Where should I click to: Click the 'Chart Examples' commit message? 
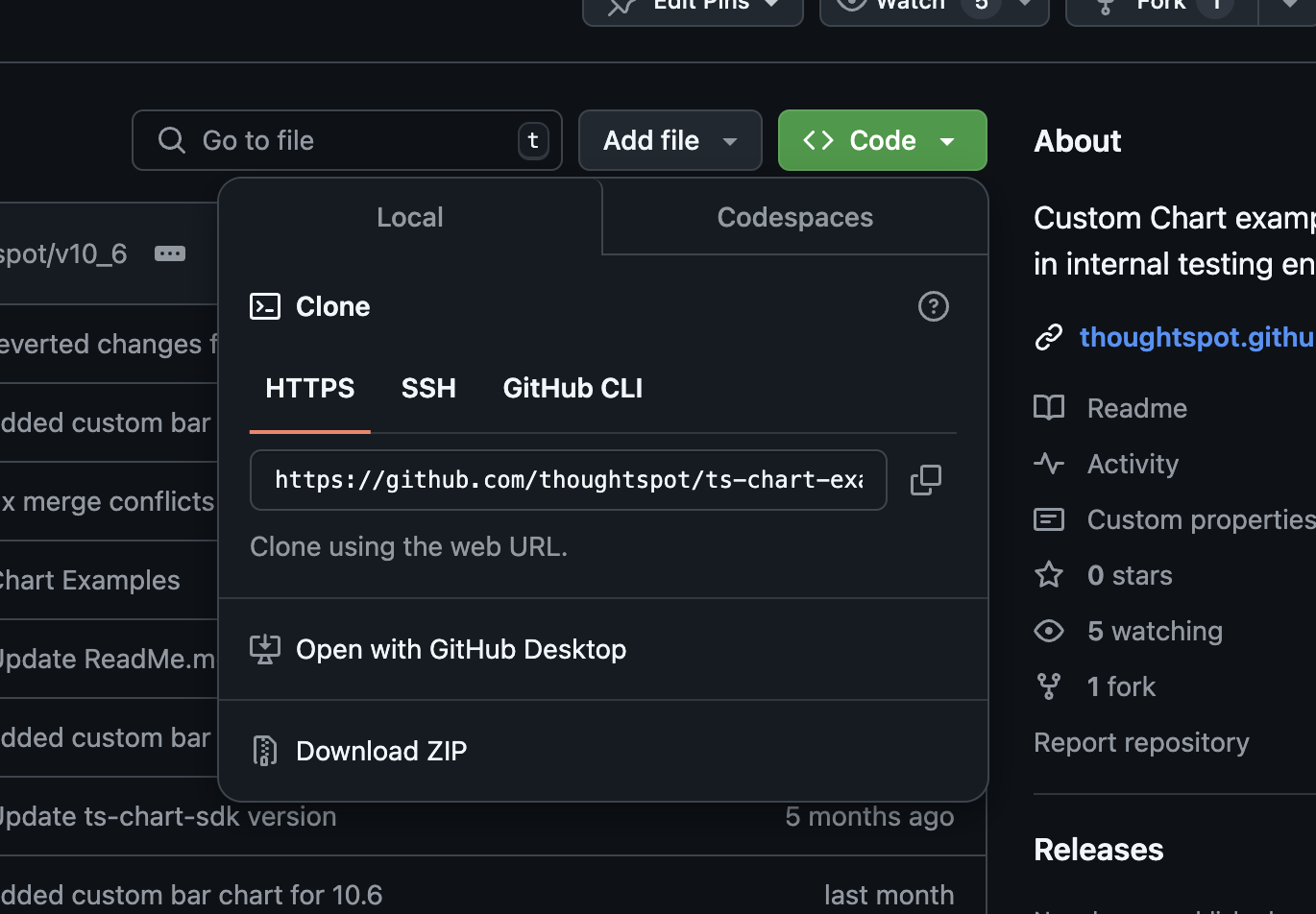89,581
